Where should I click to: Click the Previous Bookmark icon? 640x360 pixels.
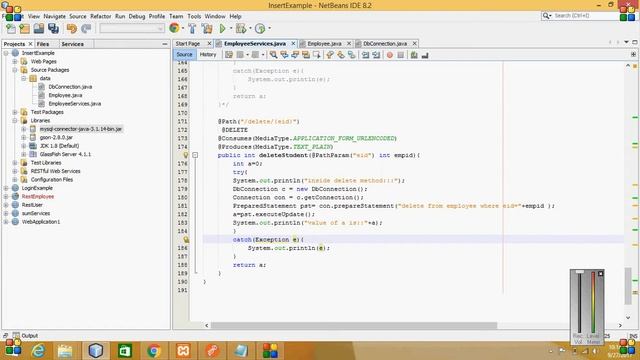tap(330, 55)
